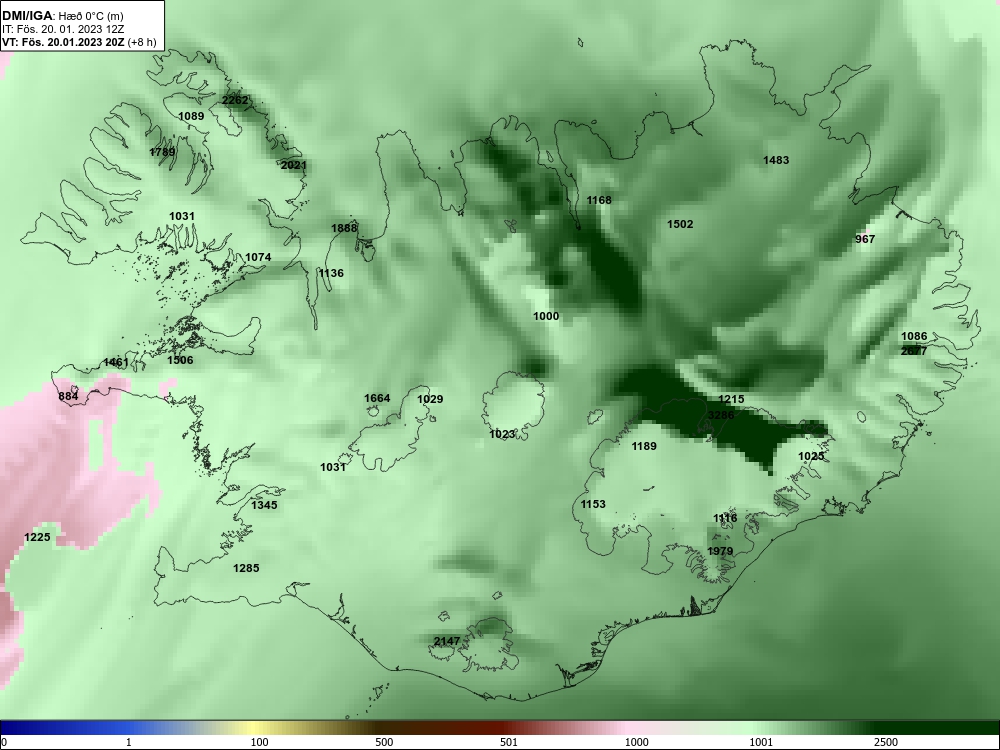Image resolution: width=1000 pixels, height=750 pixels.
Task: Select the 1461 label on the peninsula
Action: click(x=116, y=362)
